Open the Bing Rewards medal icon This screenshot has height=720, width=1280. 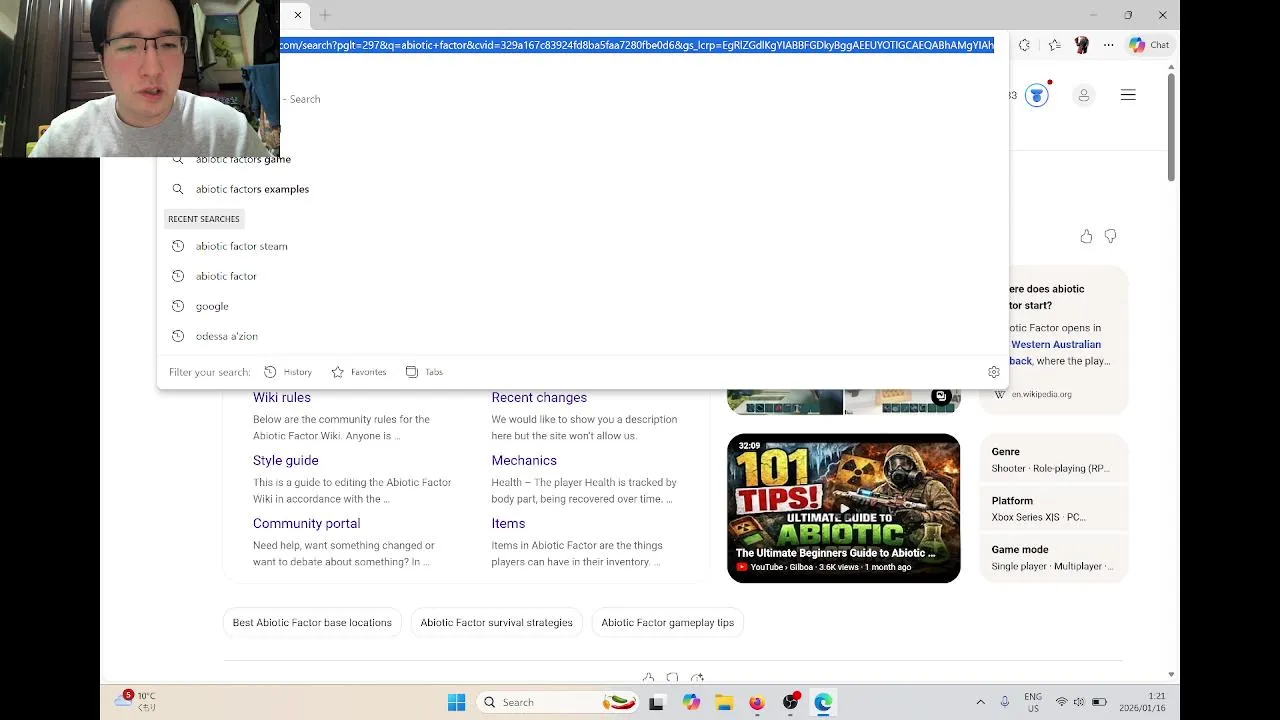pos(1037,95)
